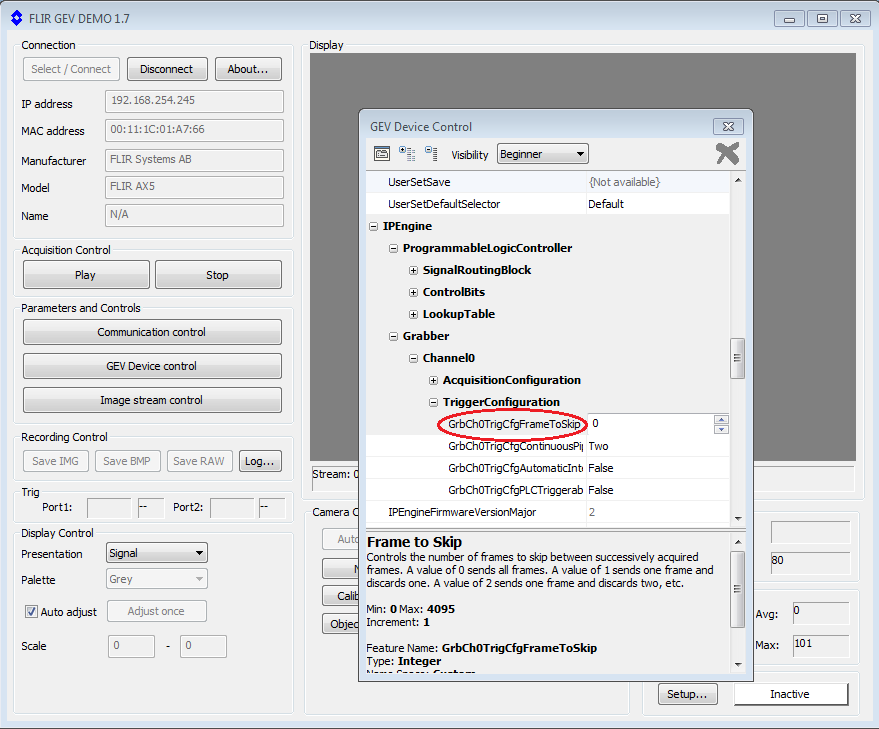Click the property tree scroll up arrow
The height and width of the screenshot is (729, 879).
[738, 180]
